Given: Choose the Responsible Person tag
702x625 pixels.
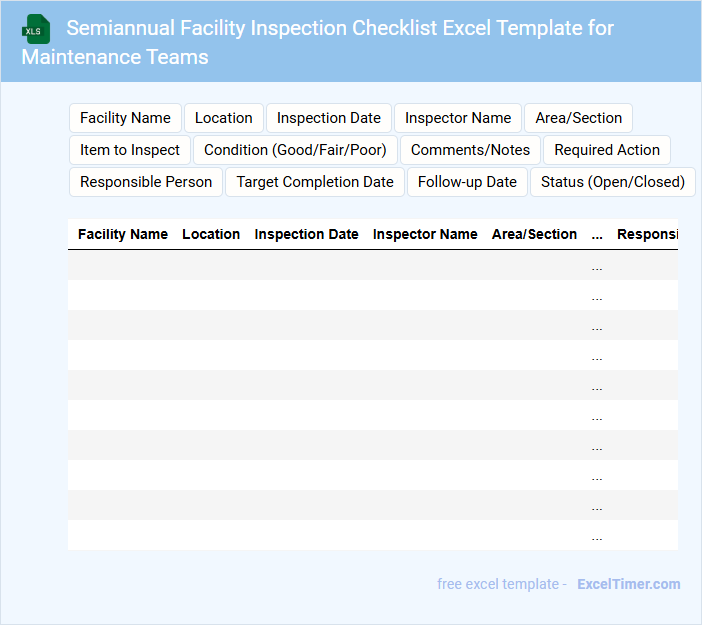Looking at the screenshot, I should click(x=146, y=182).
